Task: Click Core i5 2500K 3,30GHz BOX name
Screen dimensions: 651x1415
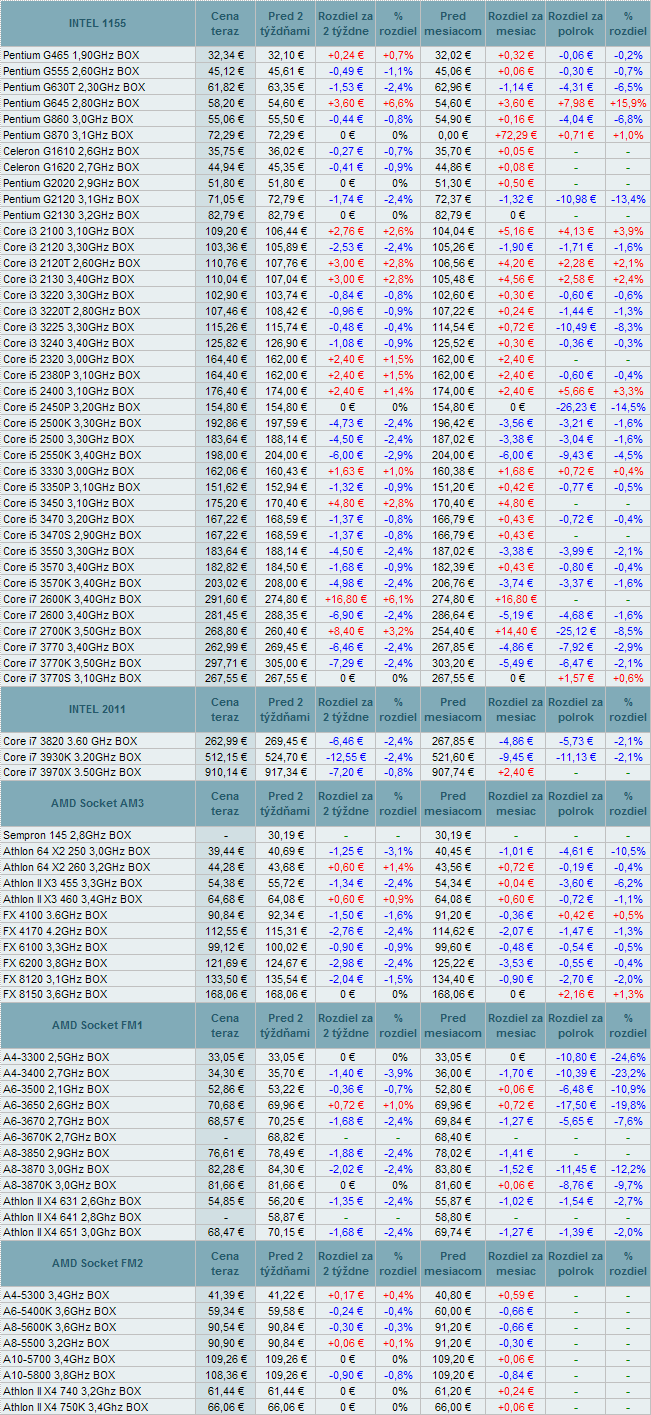Action: (x=71, y=422)
